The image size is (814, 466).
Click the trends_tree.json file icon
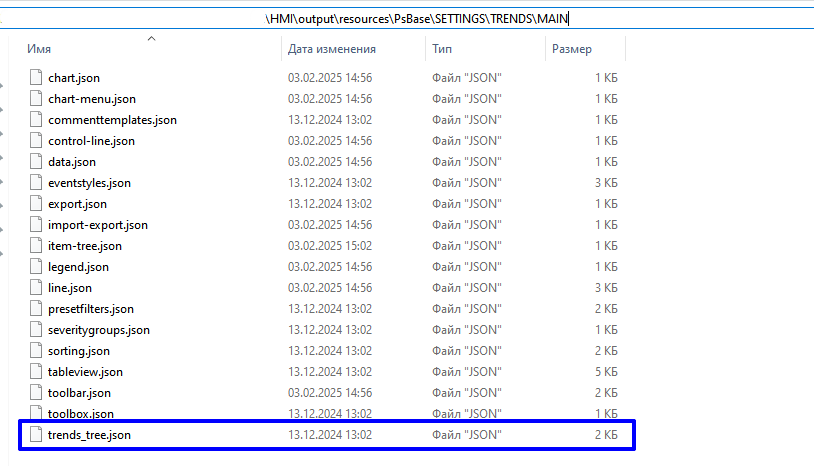37,435
